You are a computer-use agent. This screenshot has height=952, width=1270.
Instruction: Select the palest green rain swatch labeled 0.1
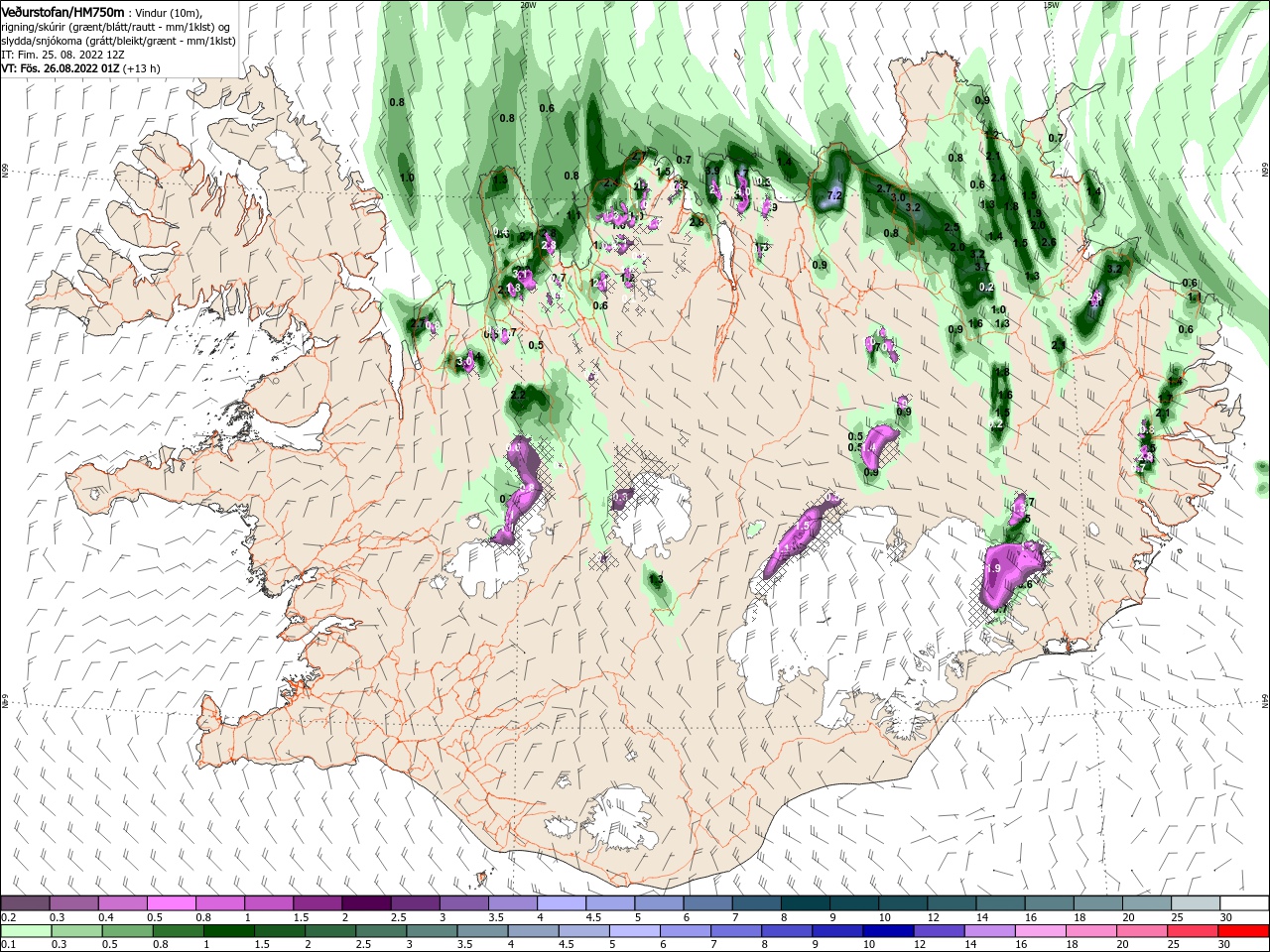click(27, 931)
